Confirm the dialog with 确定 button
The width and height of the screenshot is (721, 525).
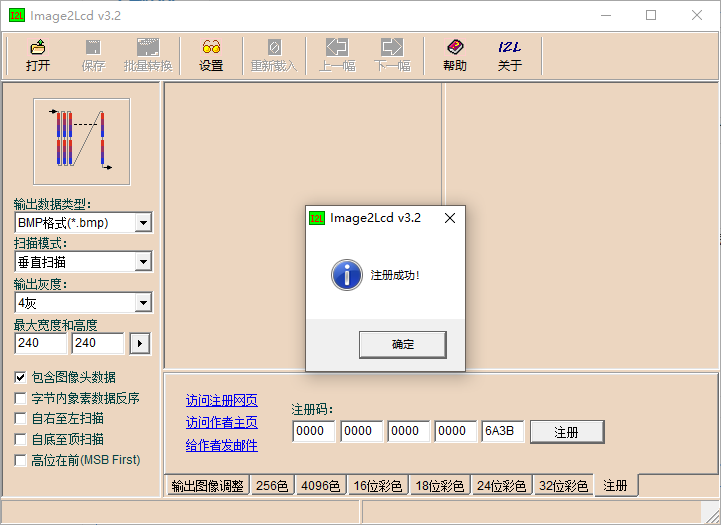point(403,344)
